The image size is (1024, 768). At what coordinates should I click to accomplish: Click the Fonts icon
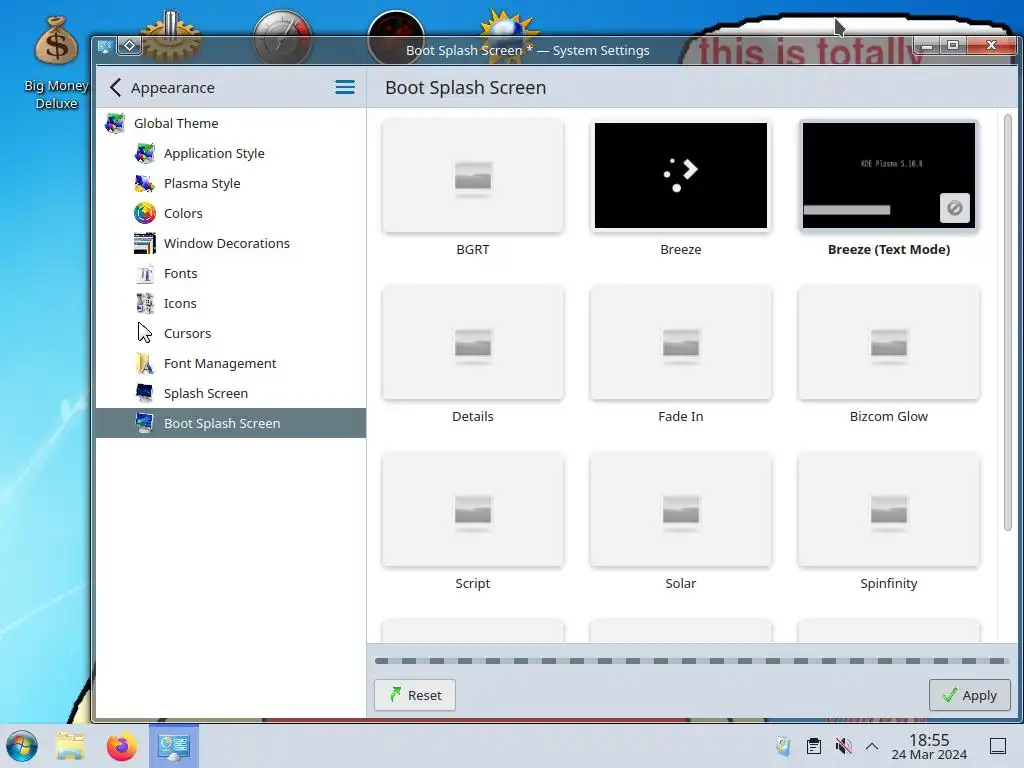(145, 274)
